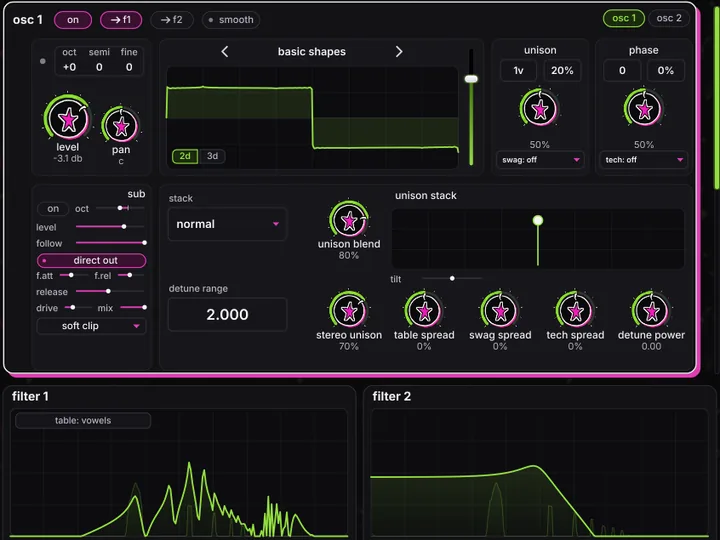
Task: Click the sub level slider
Action: tap(110, 226)
